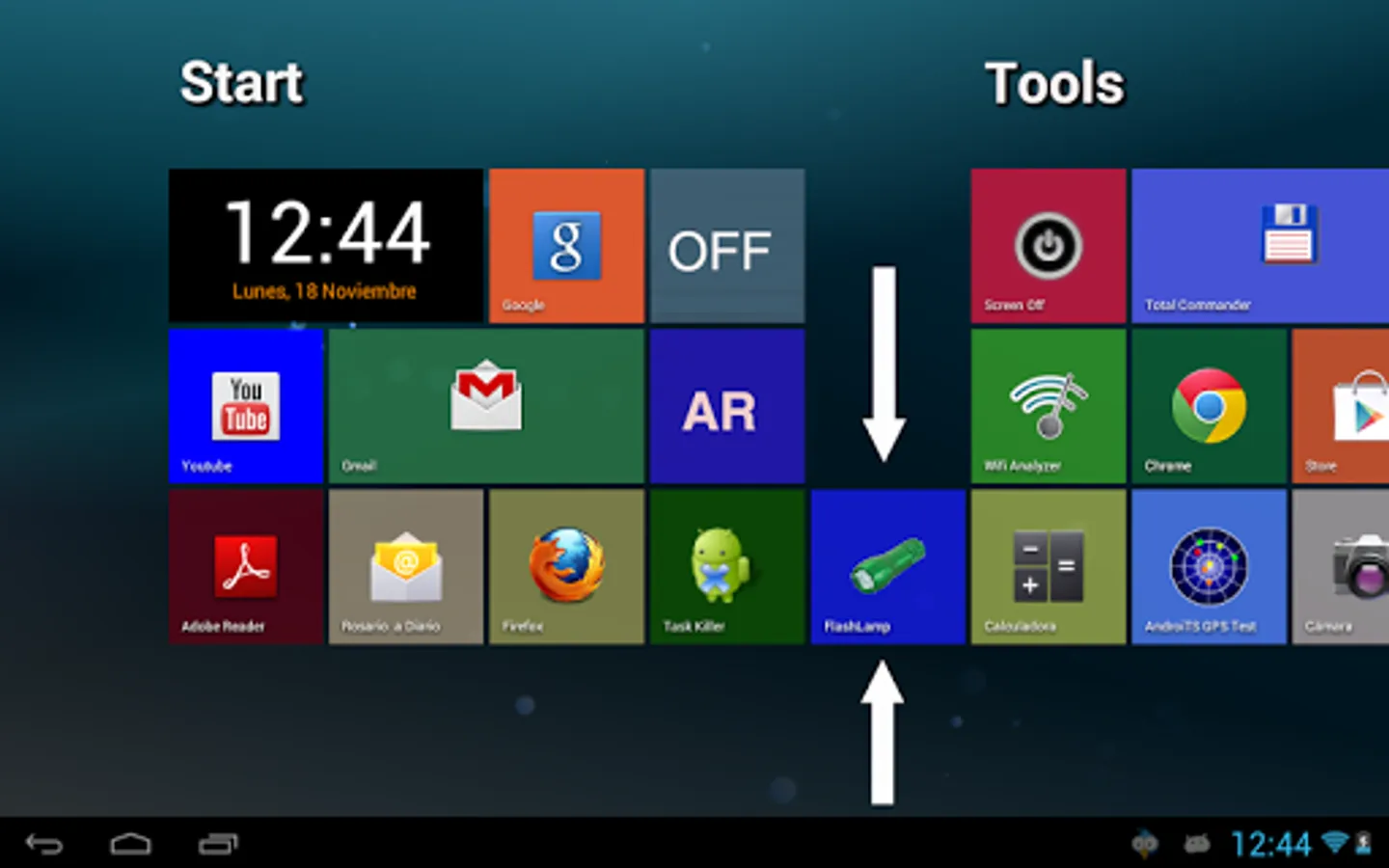
Task: Select the Tools section heading
Action: (1054, 84)
